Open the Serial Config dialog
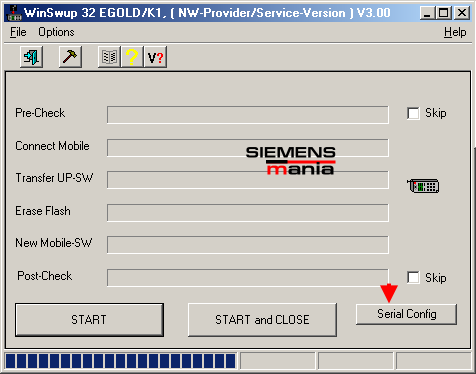This screenshot has height=374, width=476. coord(406,314)
